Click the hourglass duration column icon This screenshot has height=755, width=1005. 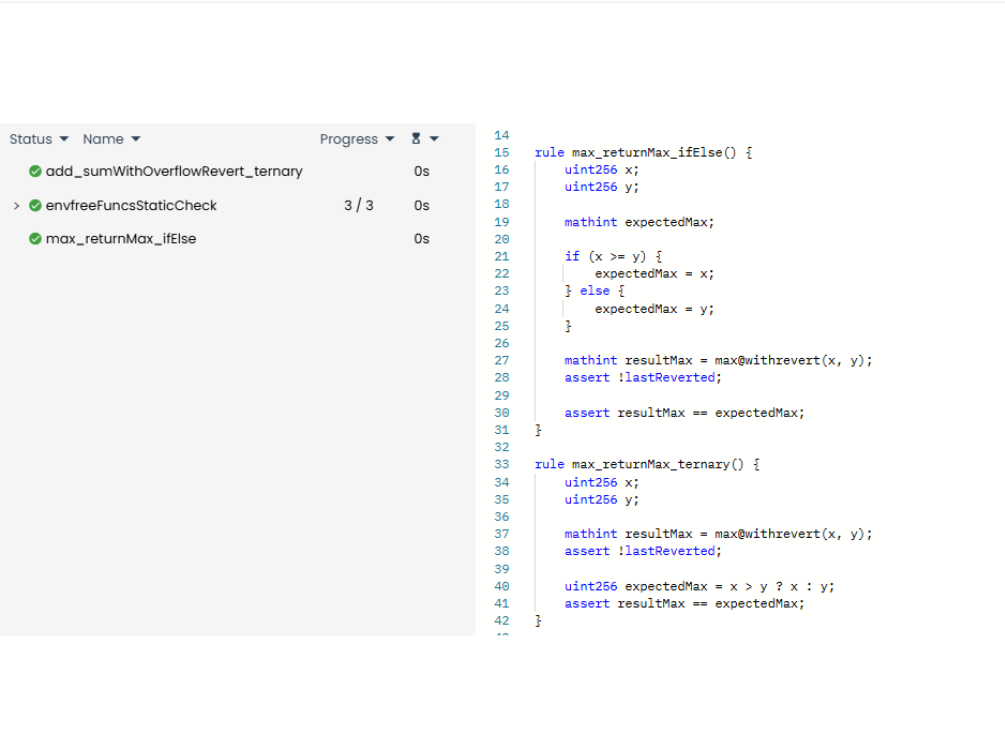pyautogui.click(x=416, y=139)
